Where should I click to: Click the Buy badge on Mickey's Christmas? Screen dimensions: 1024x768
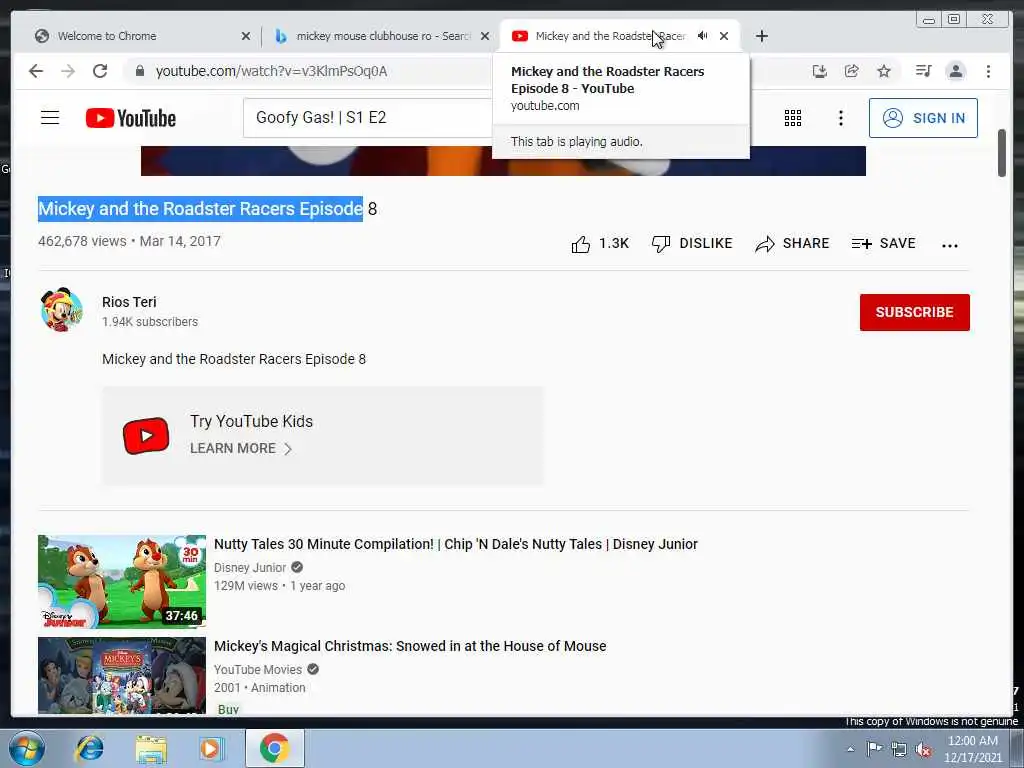click(229, 709)
